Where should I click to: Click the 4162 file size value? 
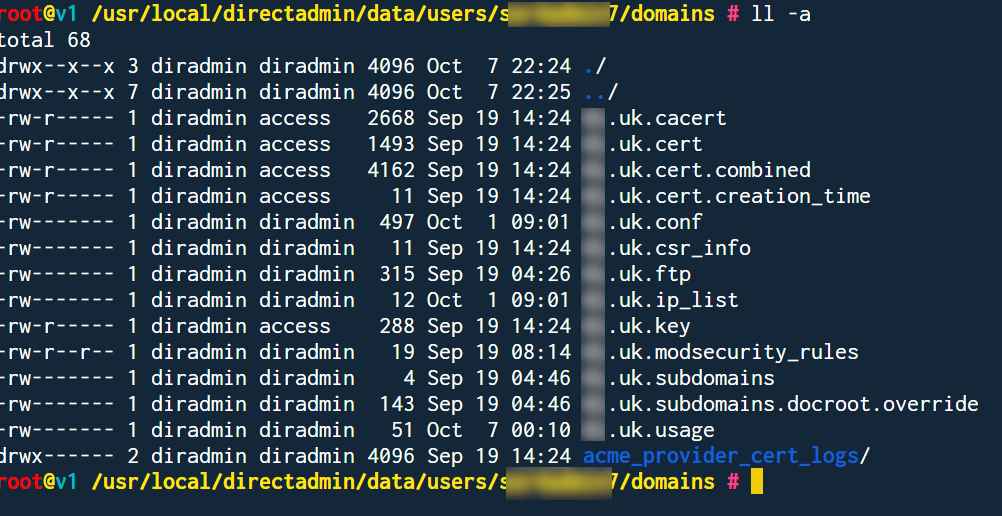click(x=391, y=170)
